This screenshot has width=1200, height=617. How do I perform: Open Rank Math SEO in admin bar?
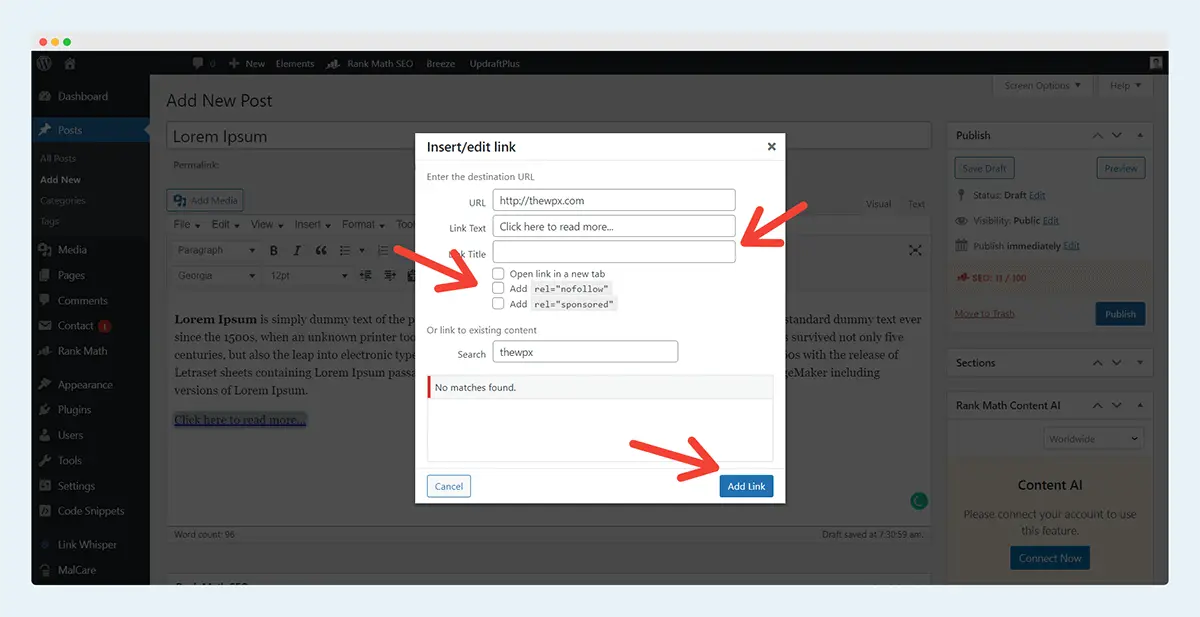coord(371,63)
